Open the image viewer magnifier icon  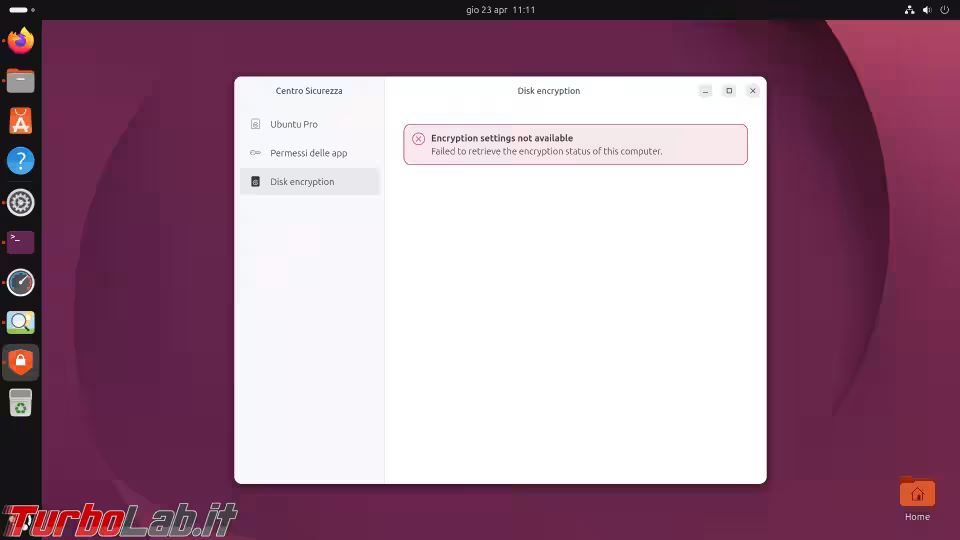tap(21, 322)
